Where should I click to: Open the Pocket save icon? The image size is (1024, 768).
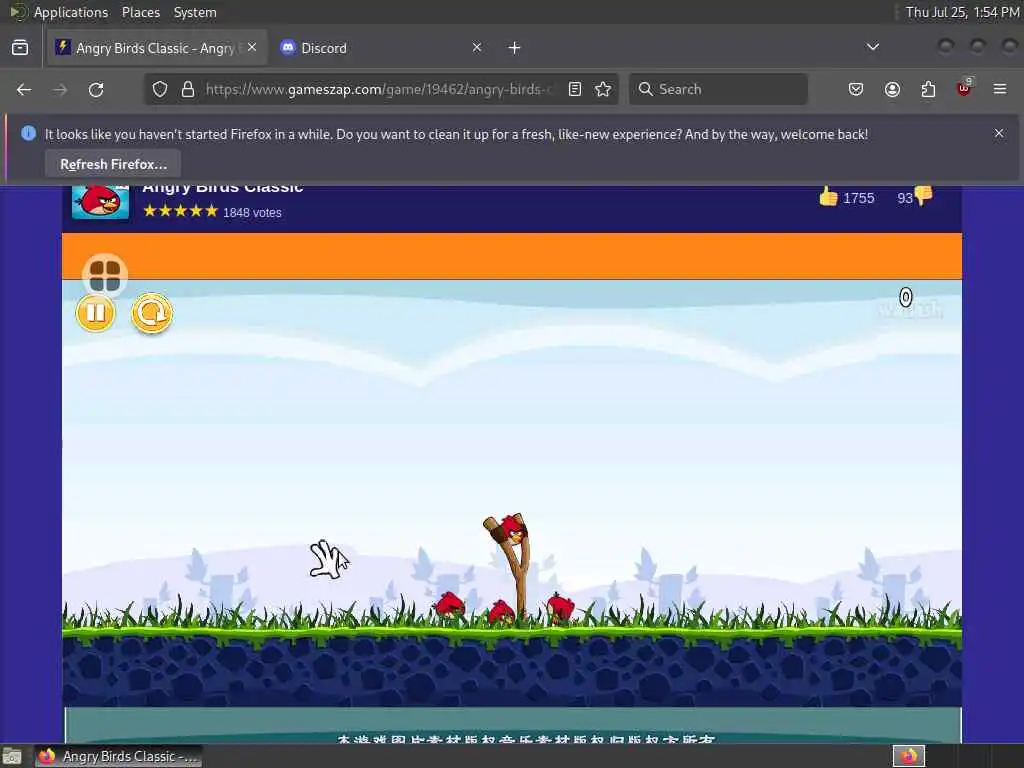[x=856, y=89]
